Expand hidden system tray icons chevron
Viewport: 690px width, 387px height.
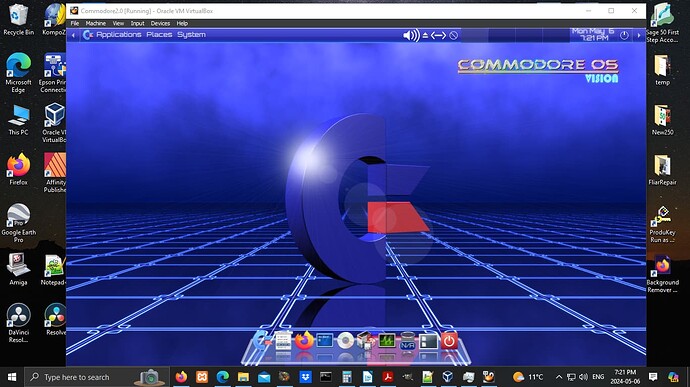559,377
